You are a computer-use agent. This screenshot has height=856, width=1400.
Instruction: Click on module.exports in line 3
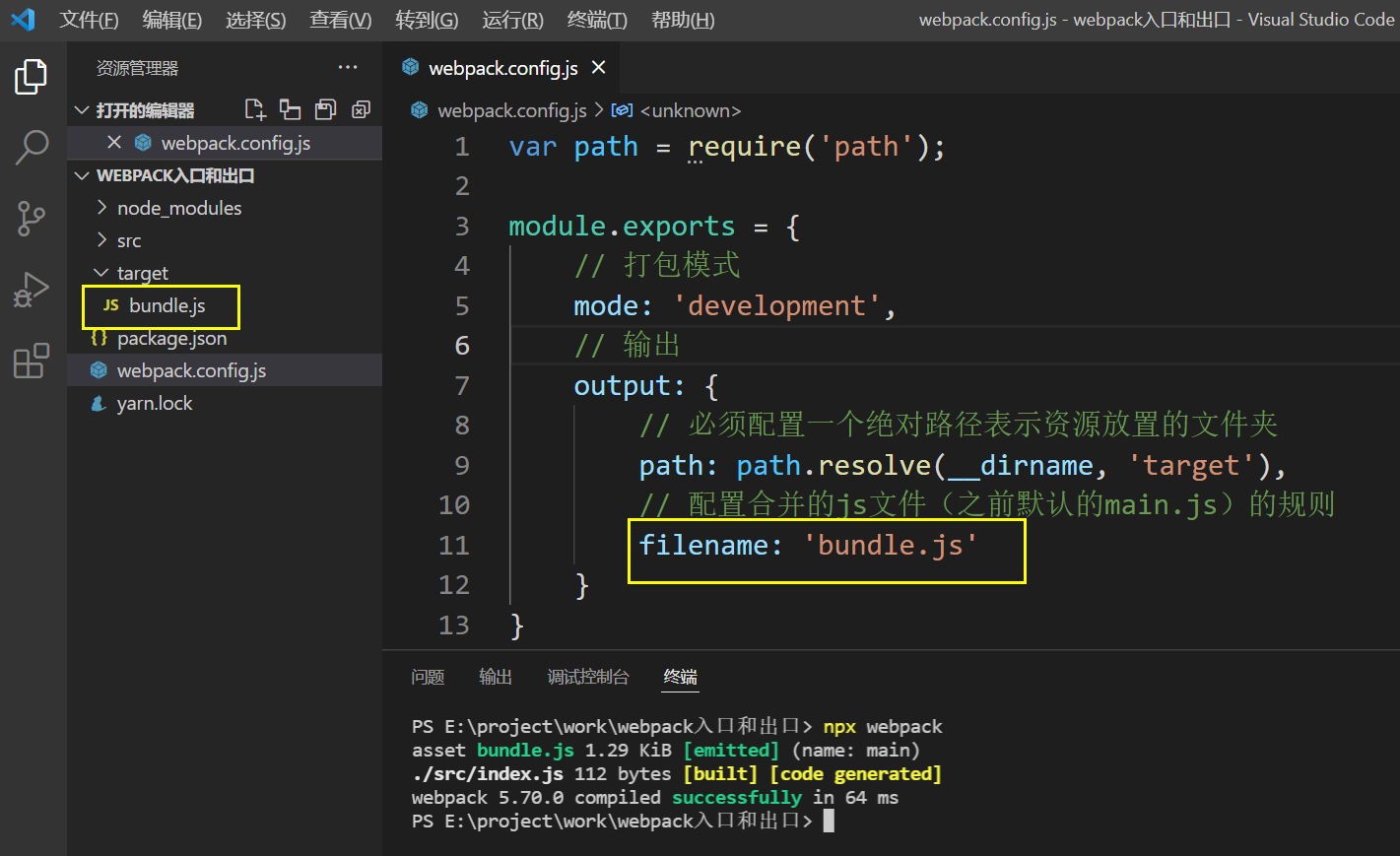point(622,226)
